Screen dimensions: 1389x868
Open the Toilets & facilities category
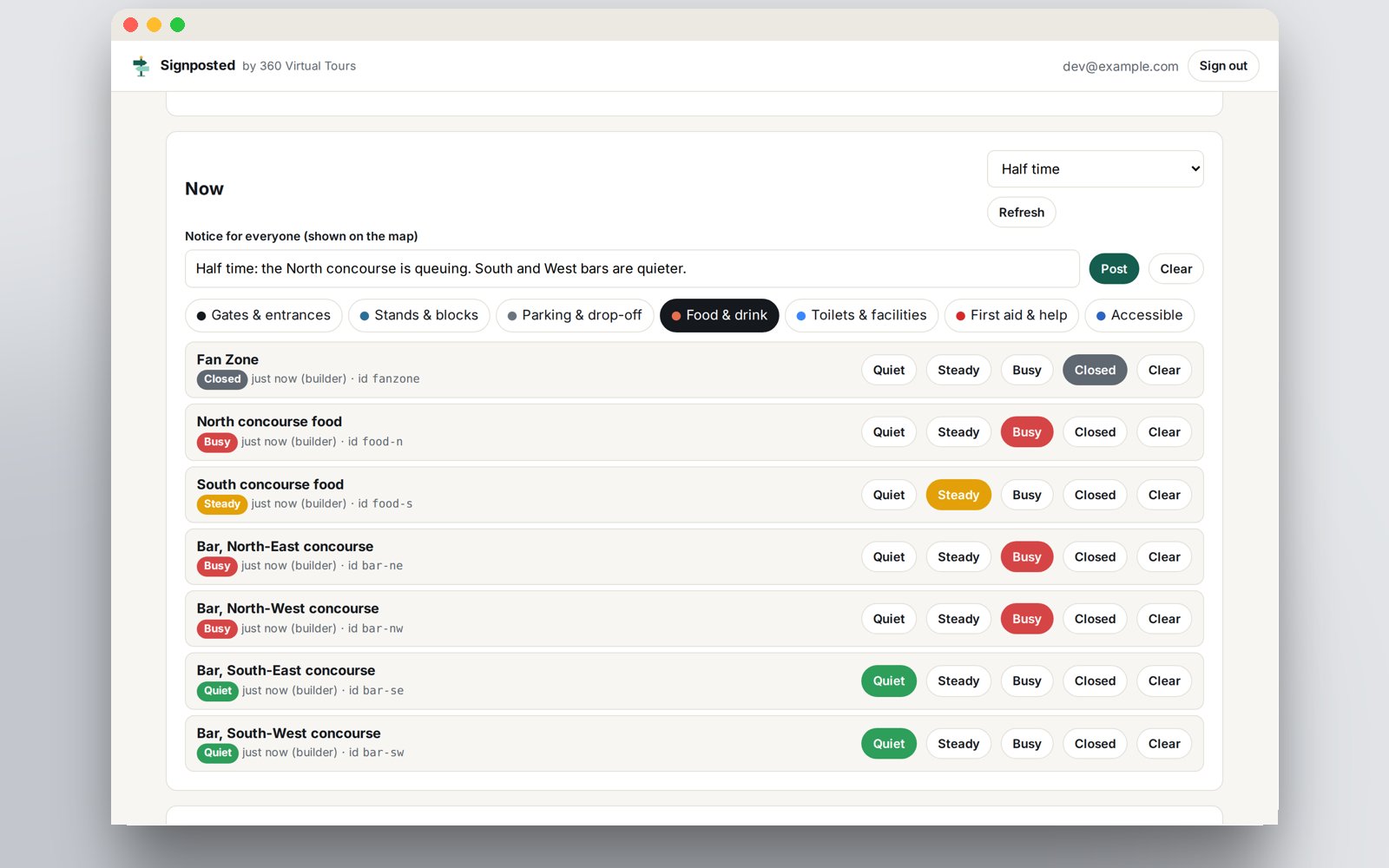(x=861, y=315)
